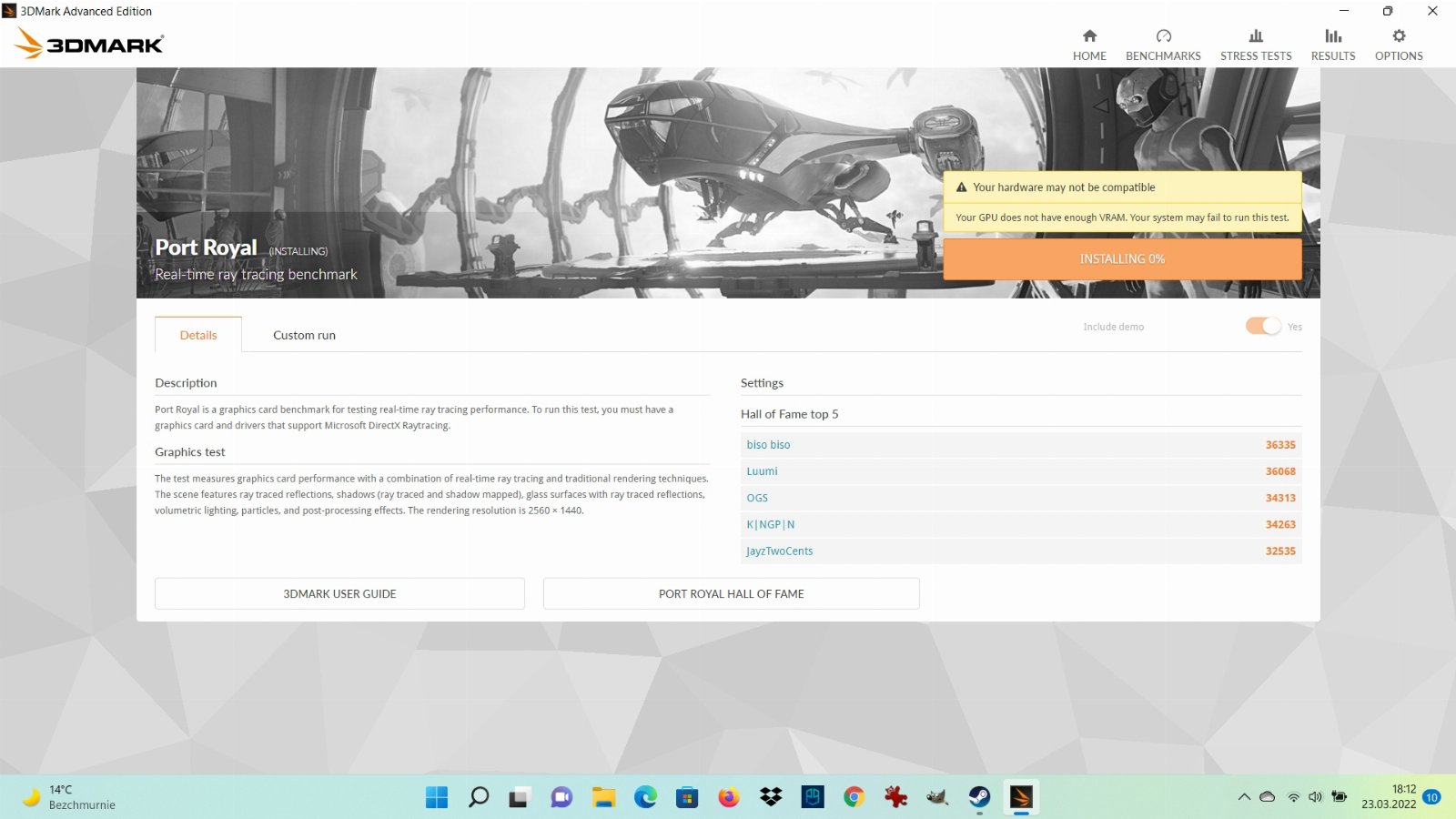Open the Wi-Fi network tray icon
The height and width of the screenshot is (819, 1456).
tap(1293, 797)
